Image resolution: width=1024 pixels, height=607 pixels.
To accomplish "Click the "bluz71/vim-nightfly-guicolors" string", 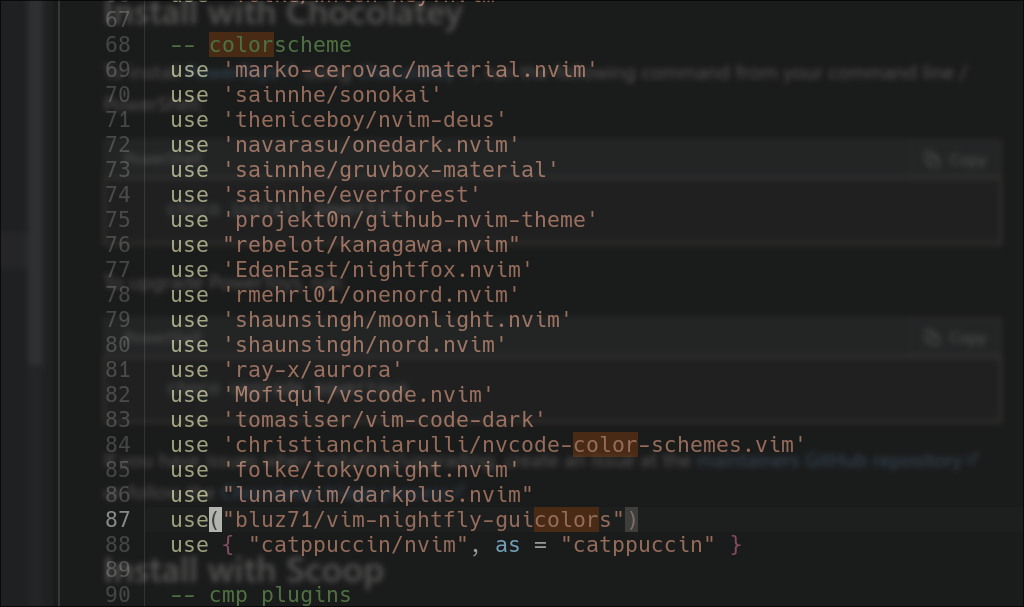I will pos(423,519).
